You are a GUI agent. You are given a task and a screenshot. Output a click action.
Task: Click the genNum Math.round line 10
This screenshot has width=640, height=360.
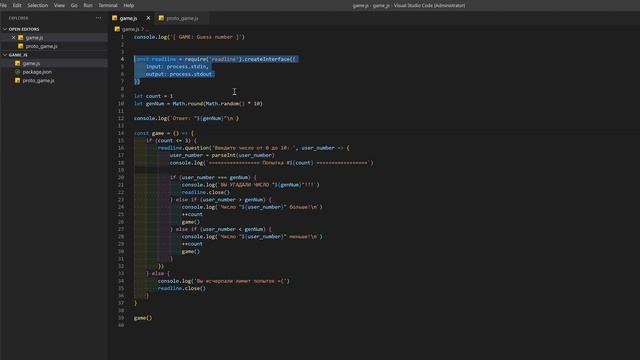click(198, 104)
